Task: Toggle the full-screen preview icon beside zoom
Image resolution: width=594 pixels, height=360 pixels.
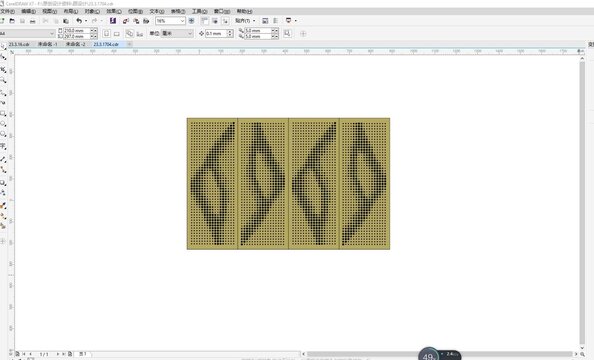Action: [191, 21]
